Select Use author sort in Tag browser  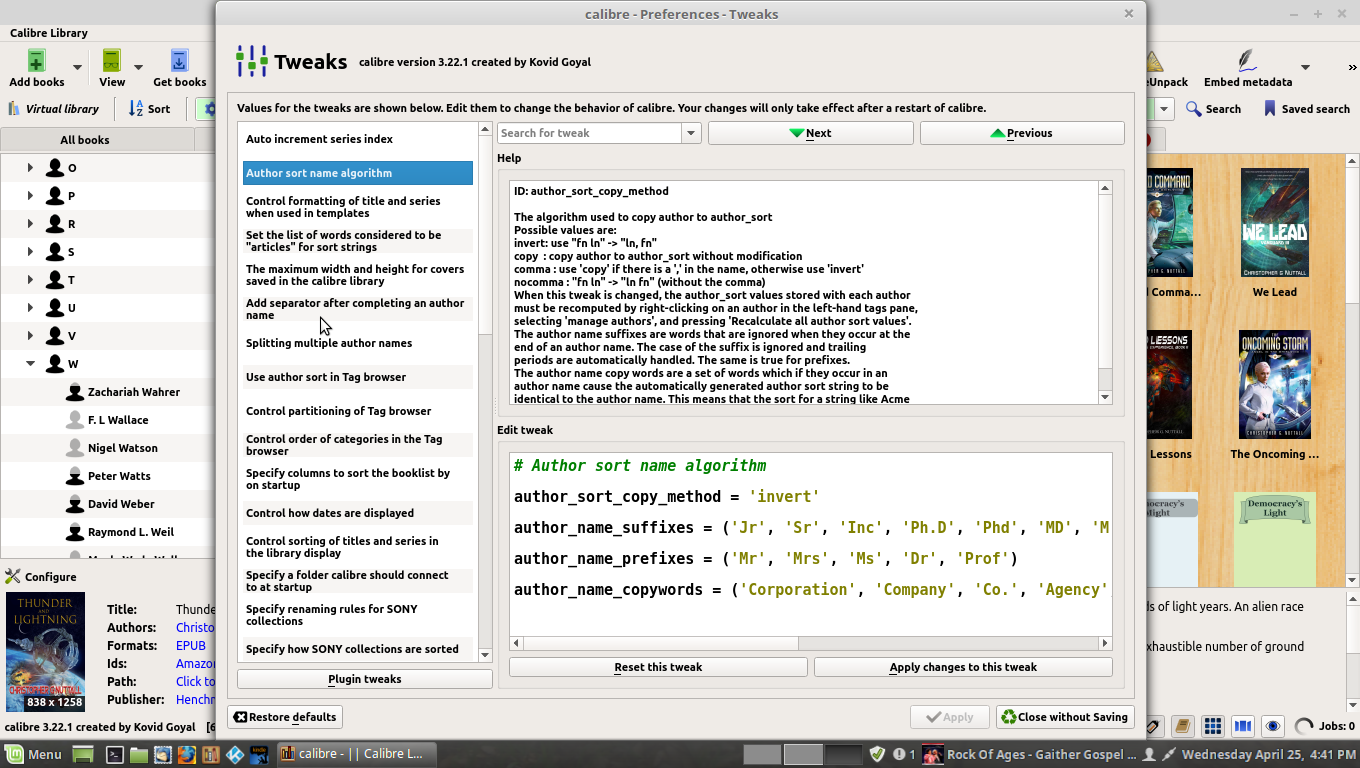[x=358, y=377]
